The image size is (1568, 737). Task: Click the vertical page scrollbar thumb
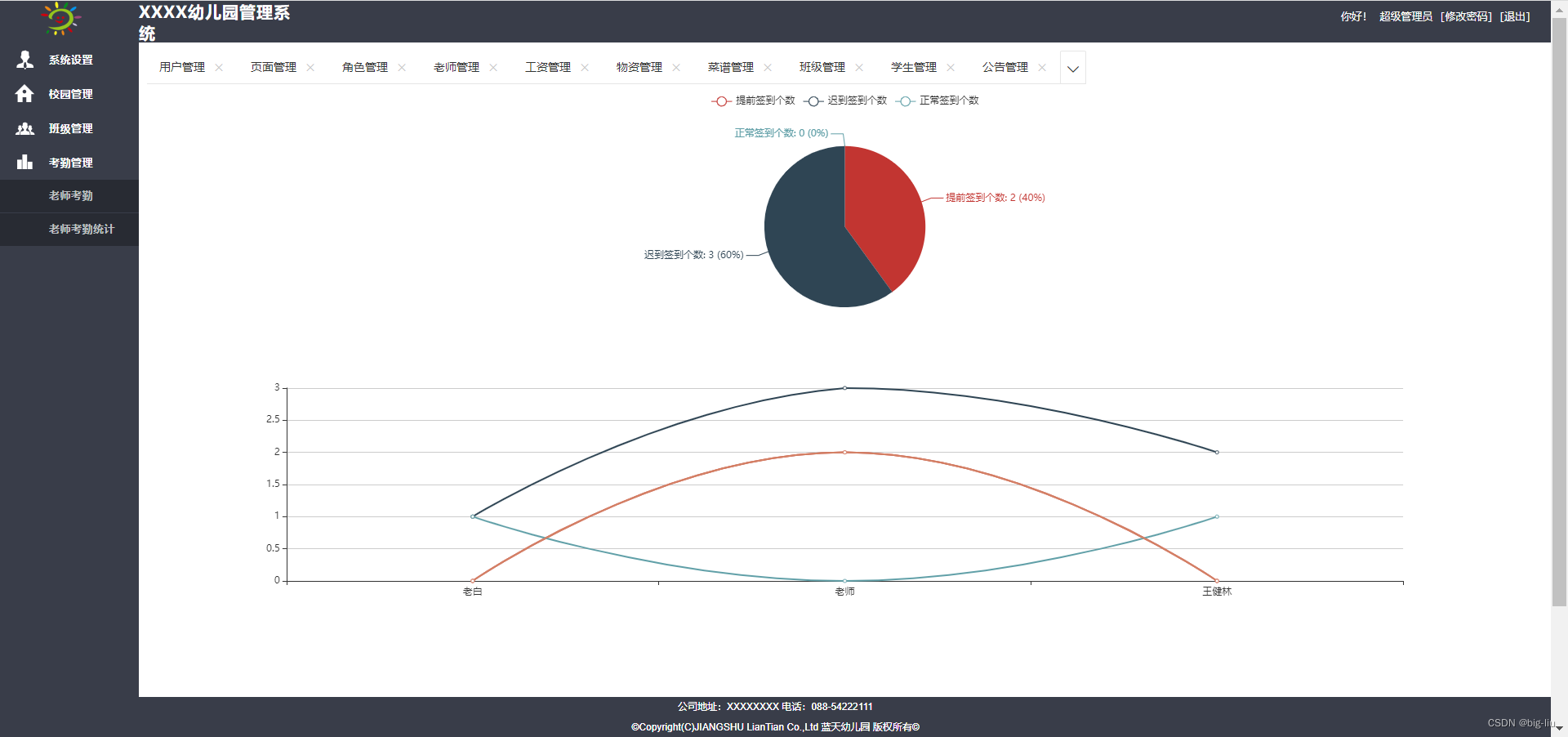coord(1559,310)
